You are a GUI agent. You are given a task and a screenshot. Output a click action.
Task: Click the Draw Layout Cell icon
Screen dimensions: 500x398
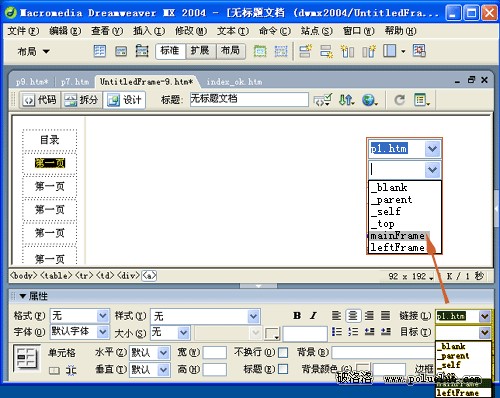click(281, 51)
